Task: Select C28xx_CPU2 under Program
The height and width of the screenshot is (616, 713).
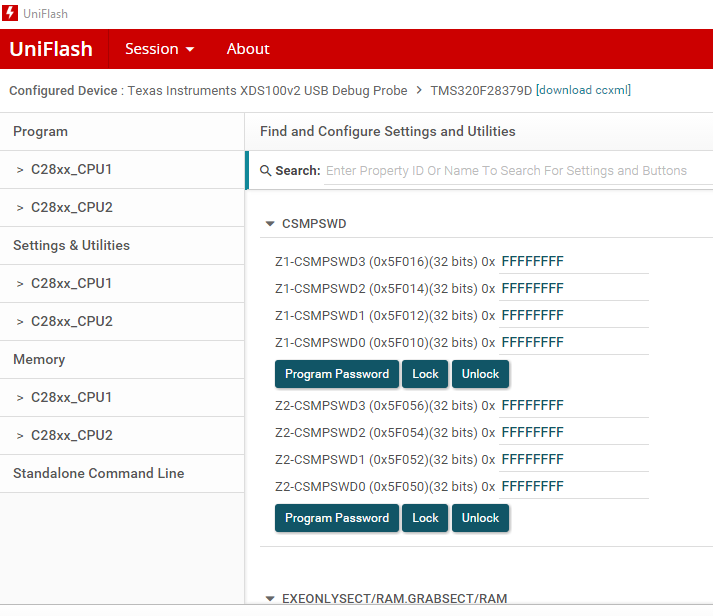Action: [71, 207]
